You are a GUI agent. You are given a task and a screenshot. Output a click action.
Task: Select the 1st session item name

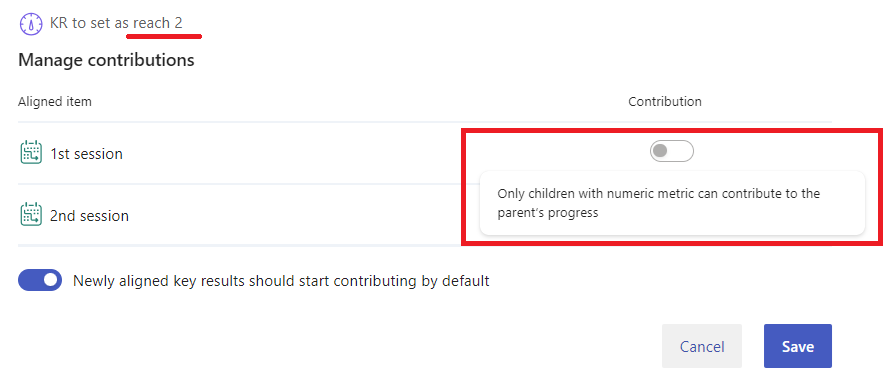pos(86,153)
